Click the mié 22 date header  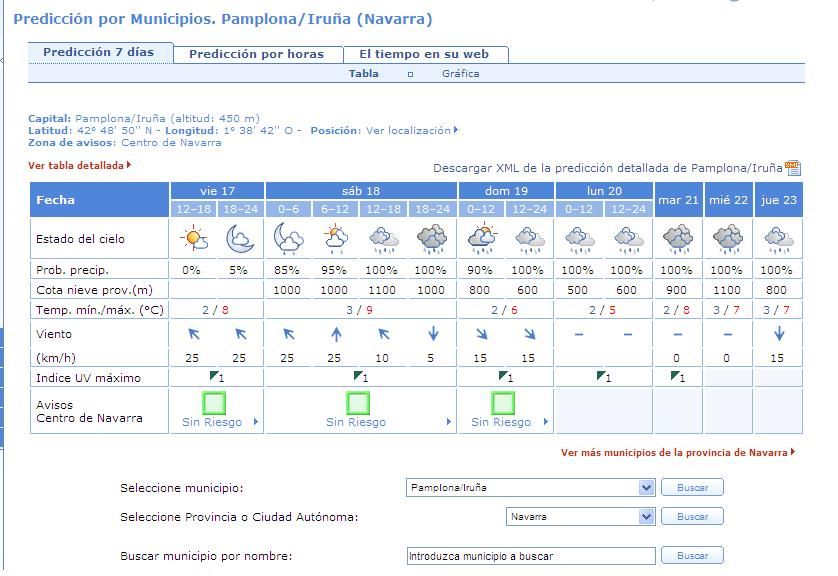point(728,200)
